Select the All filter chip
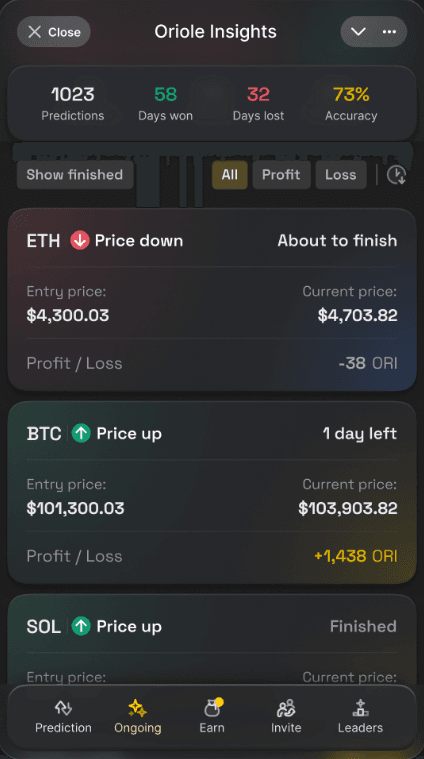Viewport: 424px width, 759px height. [229, 175]
